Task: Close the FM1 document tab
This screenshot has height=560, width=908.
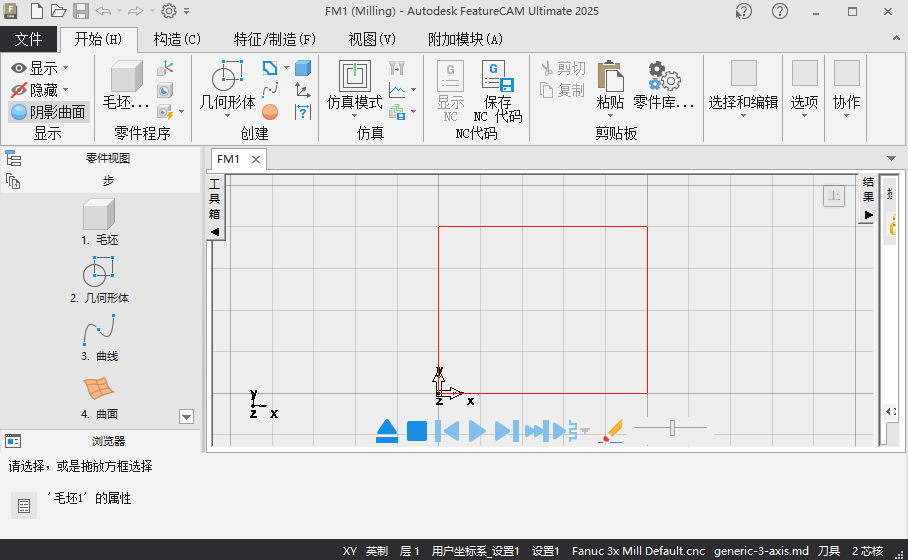Action: [x=255, y=159]
